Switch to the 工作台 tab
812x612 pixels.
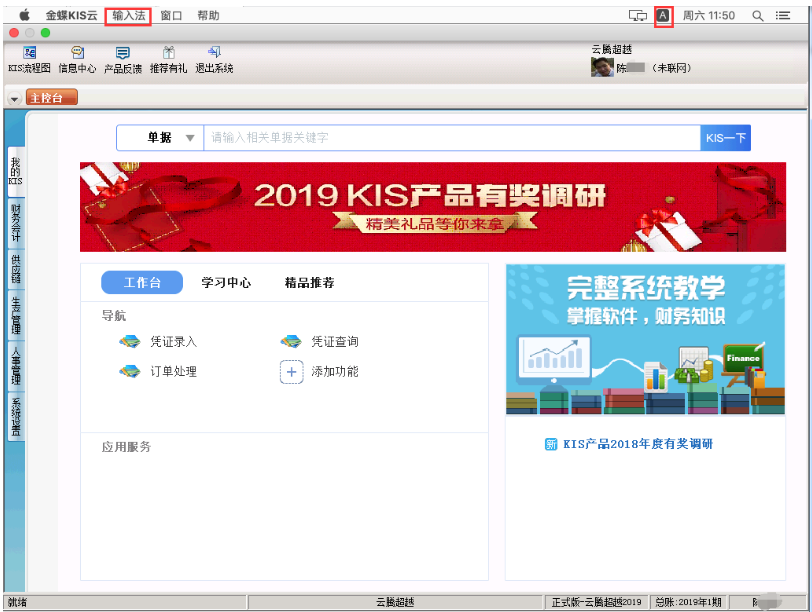tap(142, 282)
